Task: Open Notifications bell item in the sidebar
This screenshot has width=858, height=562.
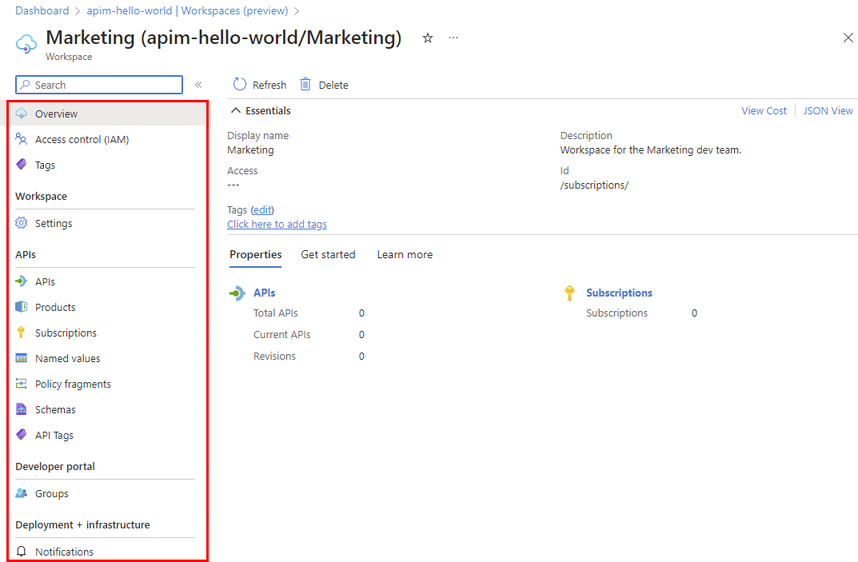Action: point(64,552)
